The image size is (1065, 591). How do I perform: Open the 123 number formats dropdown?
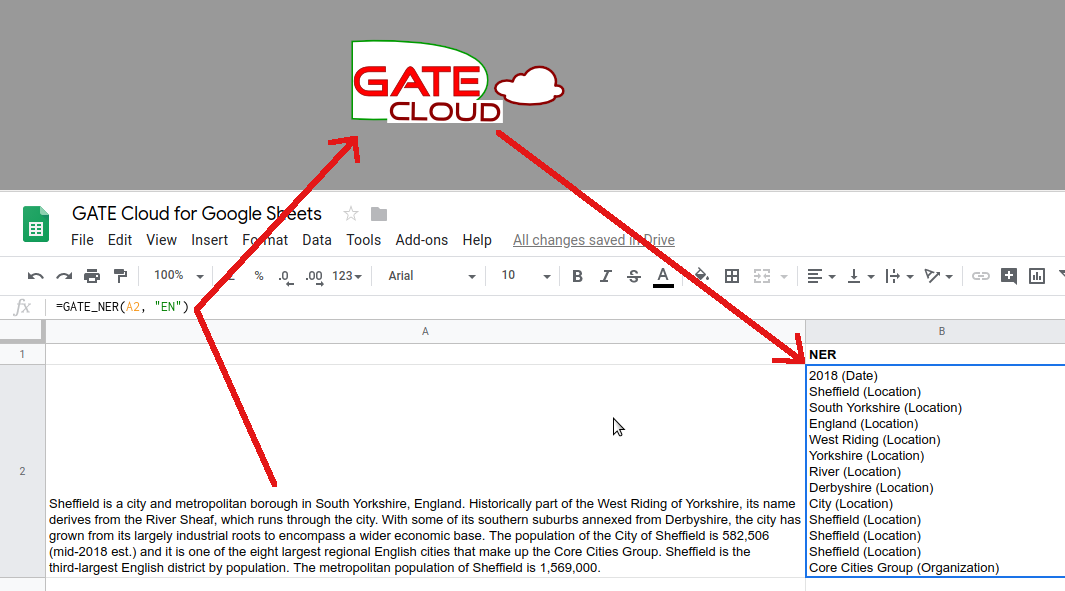coord(347,276)
